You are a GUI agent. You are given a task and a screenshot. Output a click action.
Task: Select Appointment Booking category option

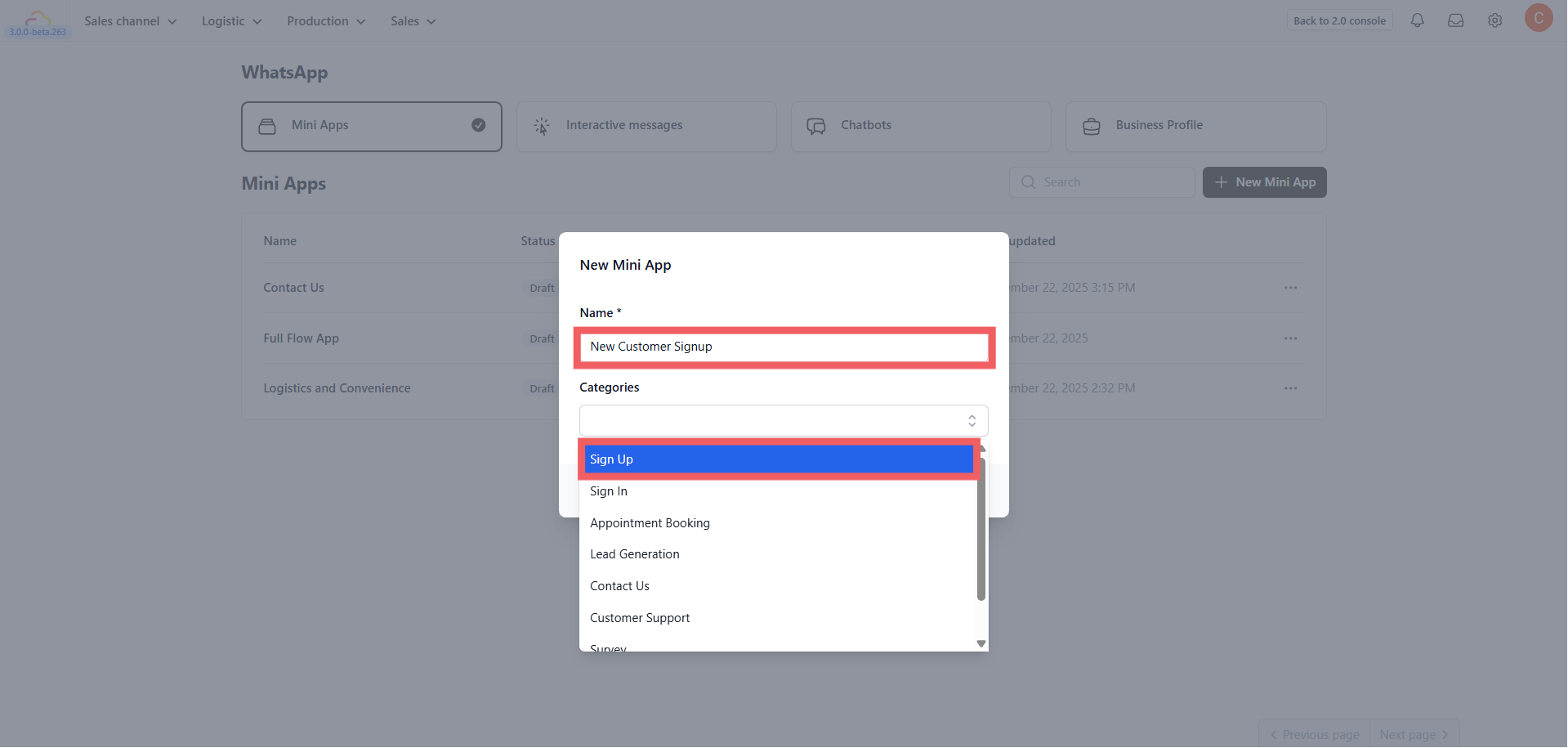[779, 523]
